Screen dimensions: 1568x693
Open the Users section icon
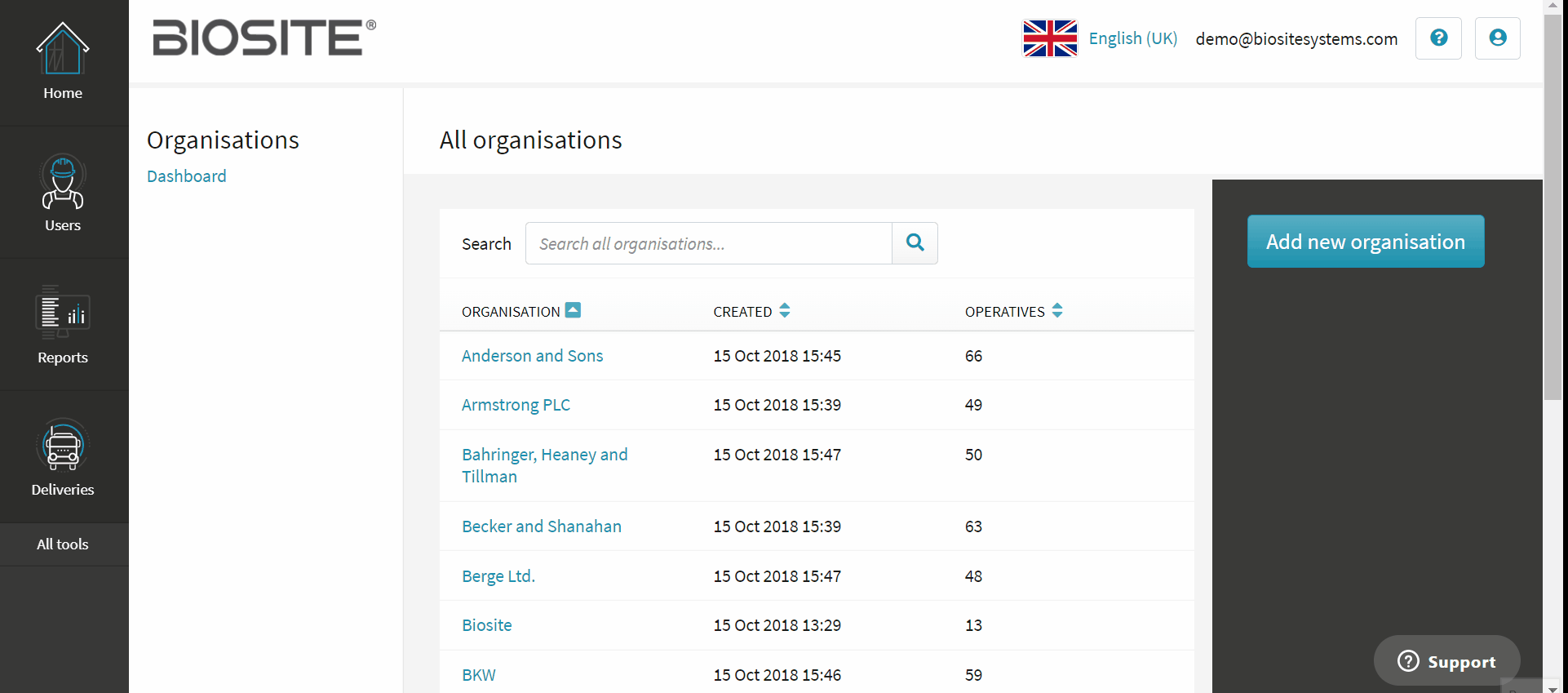point(63,181)
